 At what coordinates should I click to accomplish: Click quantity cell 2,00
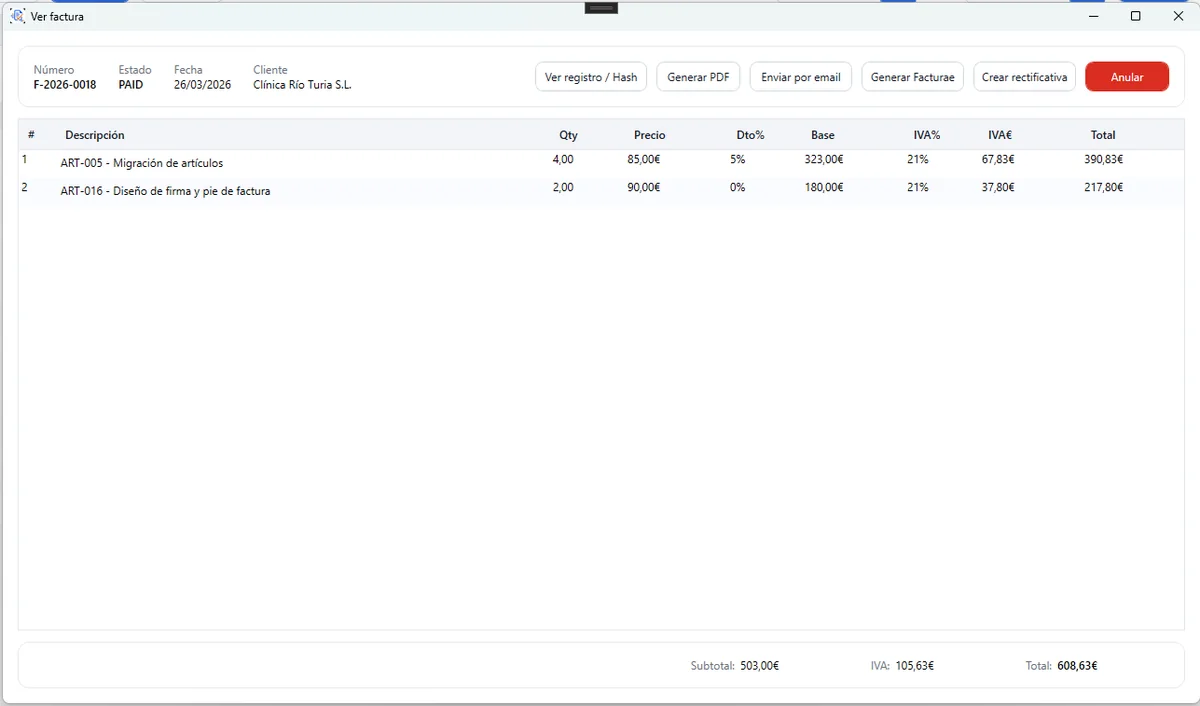(563, 187)
